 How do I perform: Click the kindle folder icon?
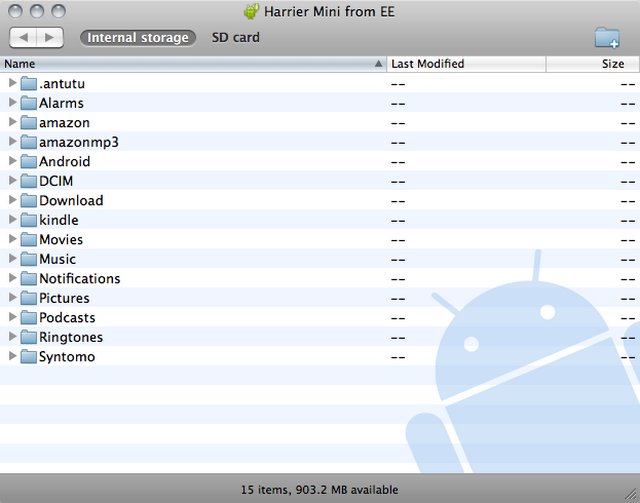28,220
